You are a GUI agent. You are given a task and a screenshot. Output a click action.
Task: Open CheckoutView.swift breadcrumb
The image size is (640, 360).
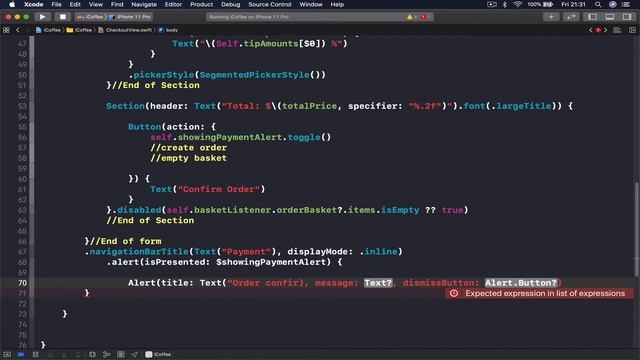click(x=125, y=30)
